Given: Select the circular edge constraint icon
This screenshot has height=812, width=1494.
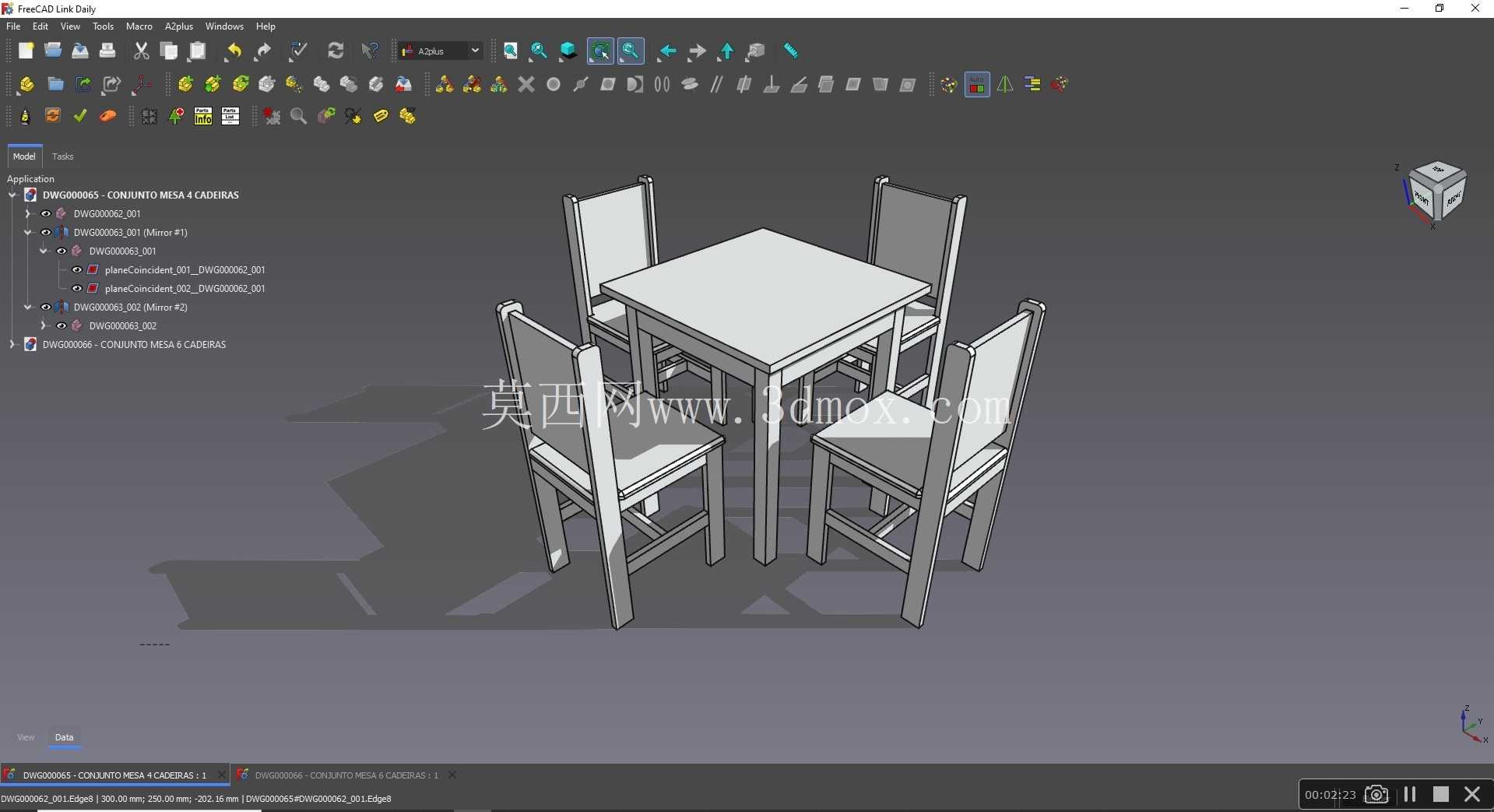Looking at the screenshot, I should 554,84.
